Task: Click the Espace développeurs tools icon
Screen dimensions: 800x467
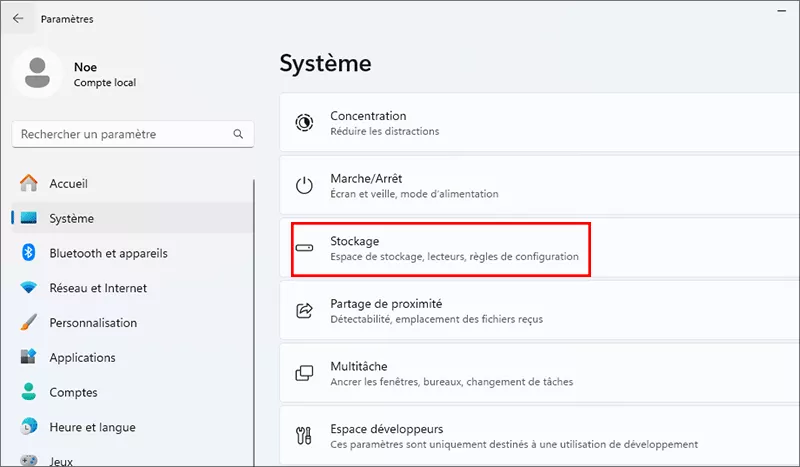Action: click(304, 436)
